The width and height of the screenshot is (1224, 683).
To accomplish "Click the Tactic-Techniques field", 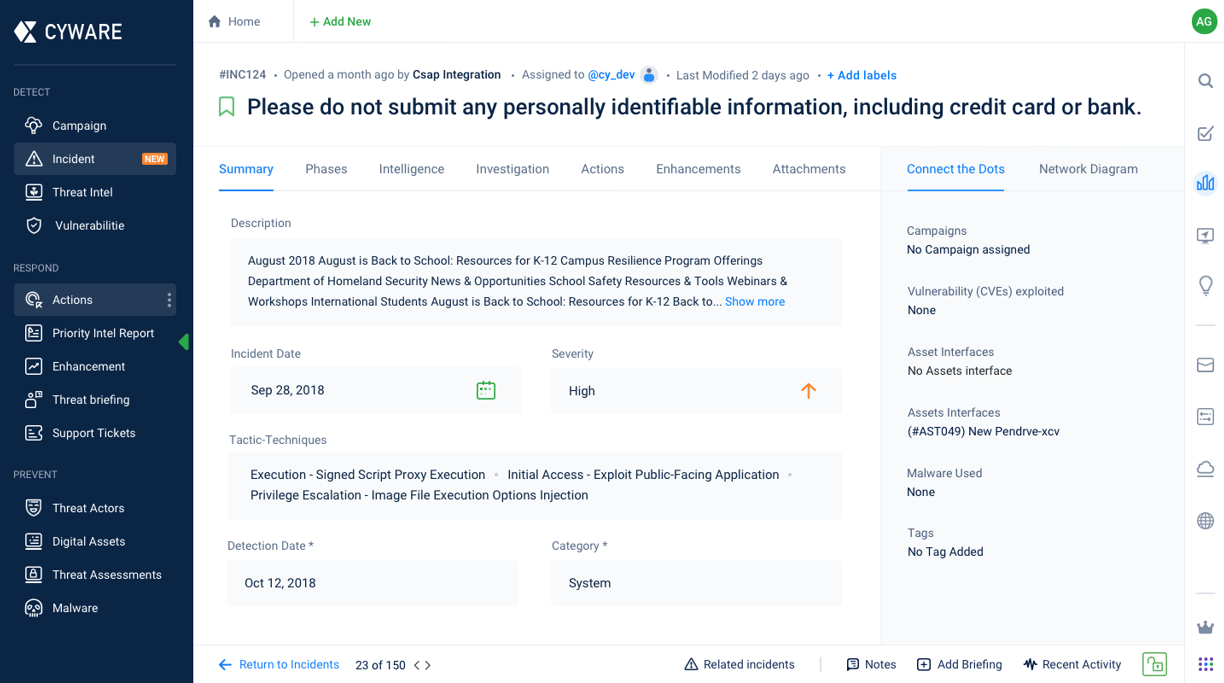I will pos(535,485).
